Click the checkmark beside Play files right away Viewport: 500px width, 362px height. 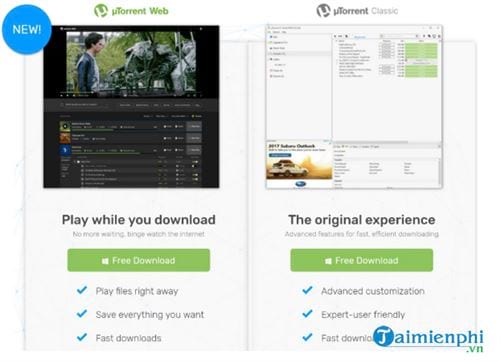(82, 290)
